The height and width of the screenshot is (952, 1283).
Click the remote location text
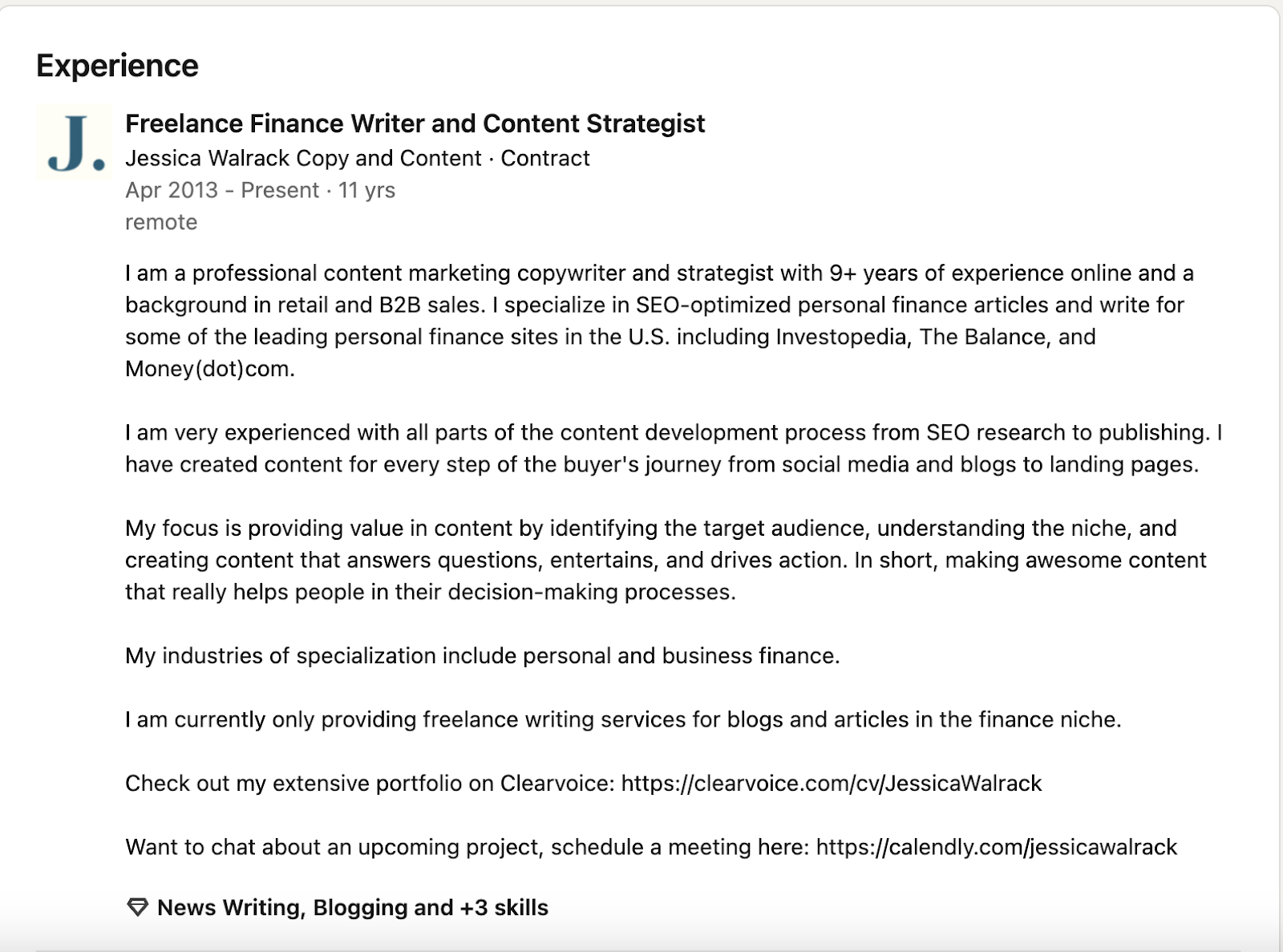click(161, 222)
